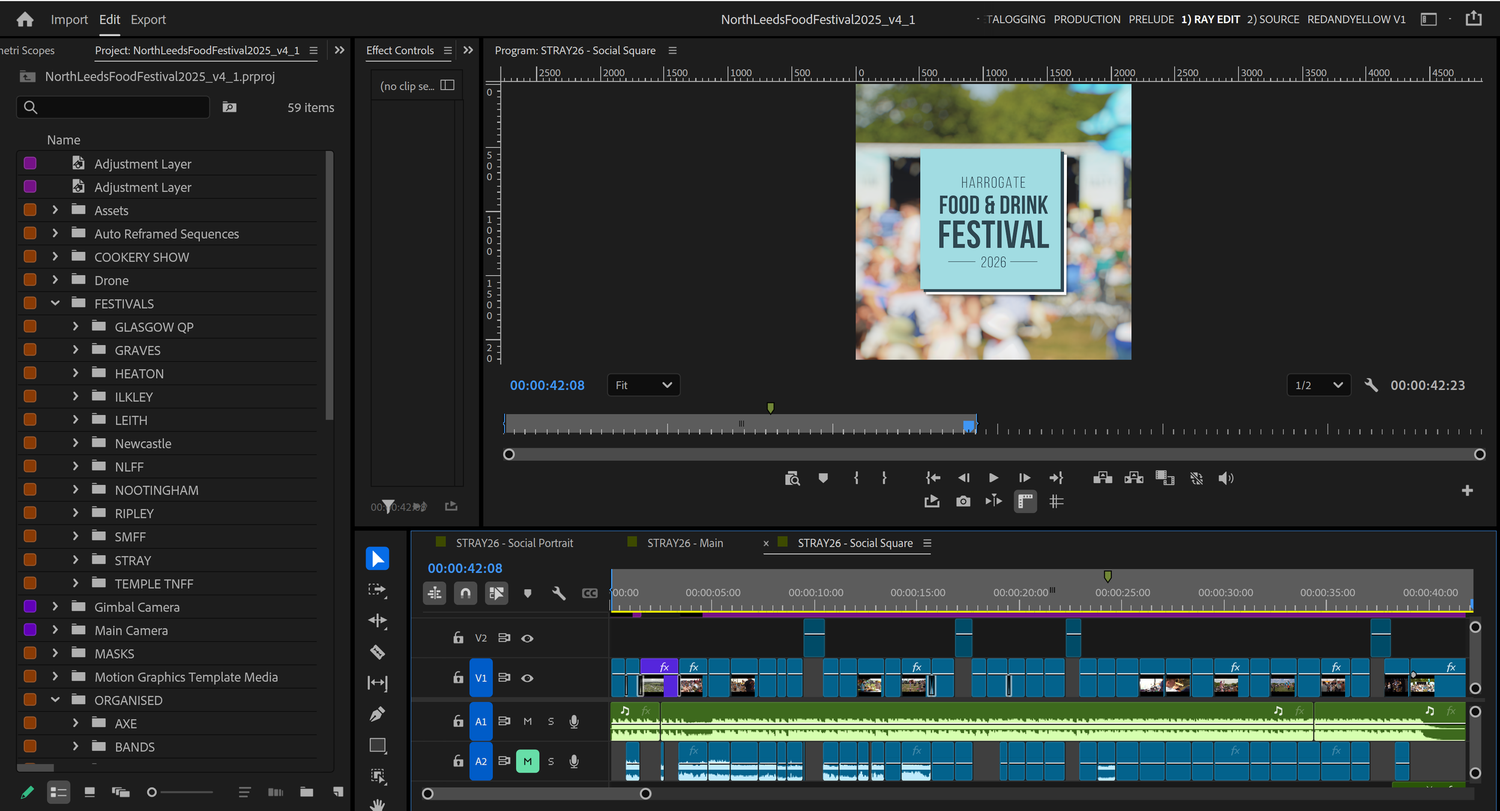Click the Project panel thumbnail zoom slider
The image size is (1500, 811).
[x=180, y=792]
